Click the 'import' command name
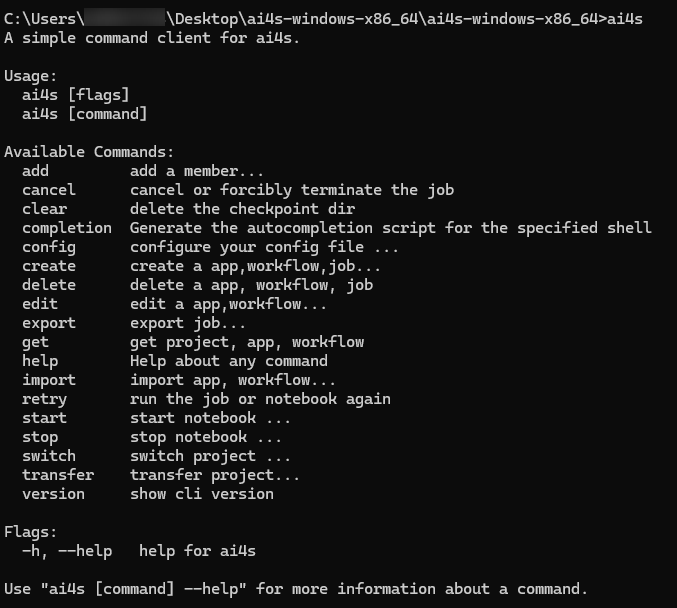Screen dimensions: 677x608 point(49,380)
